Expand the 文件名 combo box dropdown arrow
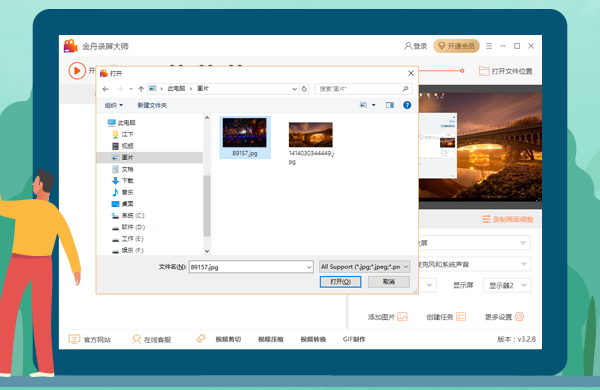 309,267
